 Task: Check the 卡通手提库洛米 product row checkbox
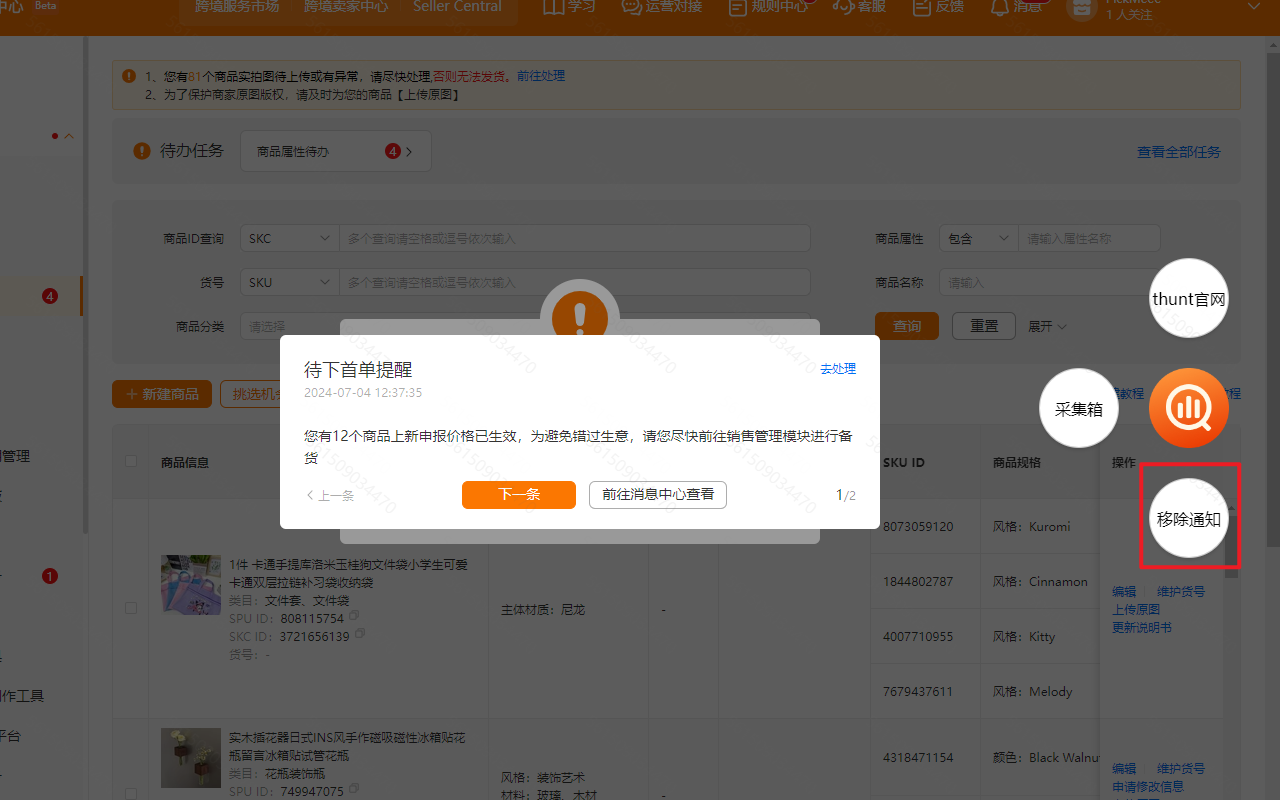click(131, 607)
